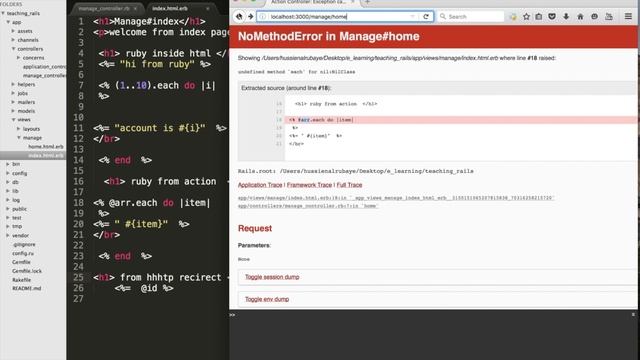
Task: Open Full Trace link
Action: [349, 185]
